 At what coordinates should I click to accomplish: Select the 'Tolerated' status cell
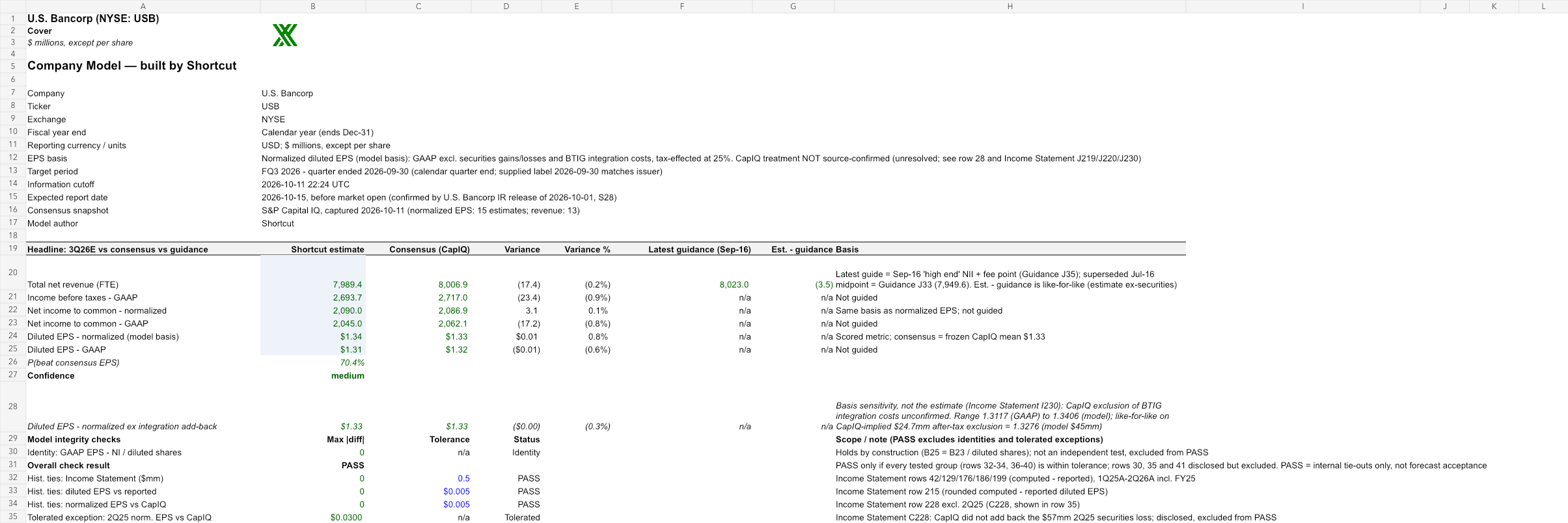(522, 517)
